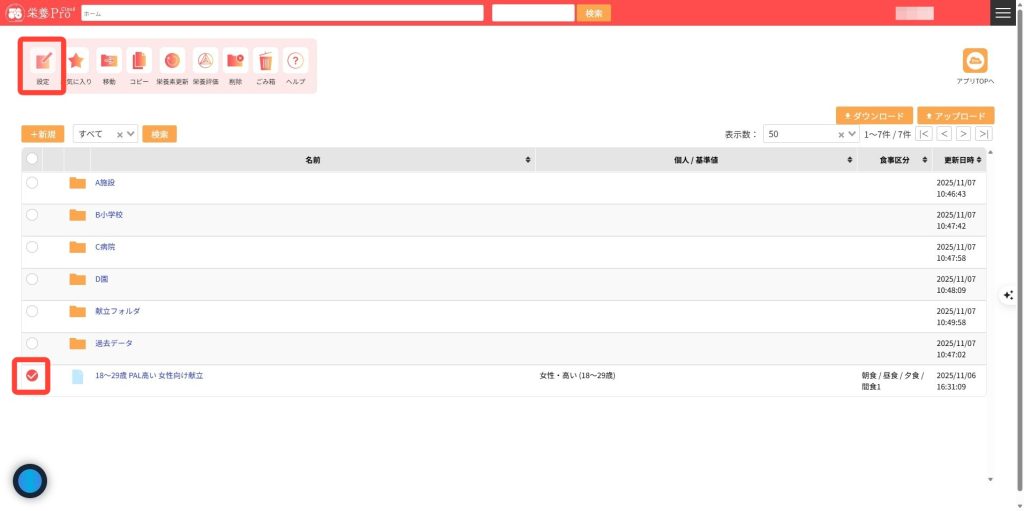
Task: Select the A施設 row radio button
Action: pos(32,183)
